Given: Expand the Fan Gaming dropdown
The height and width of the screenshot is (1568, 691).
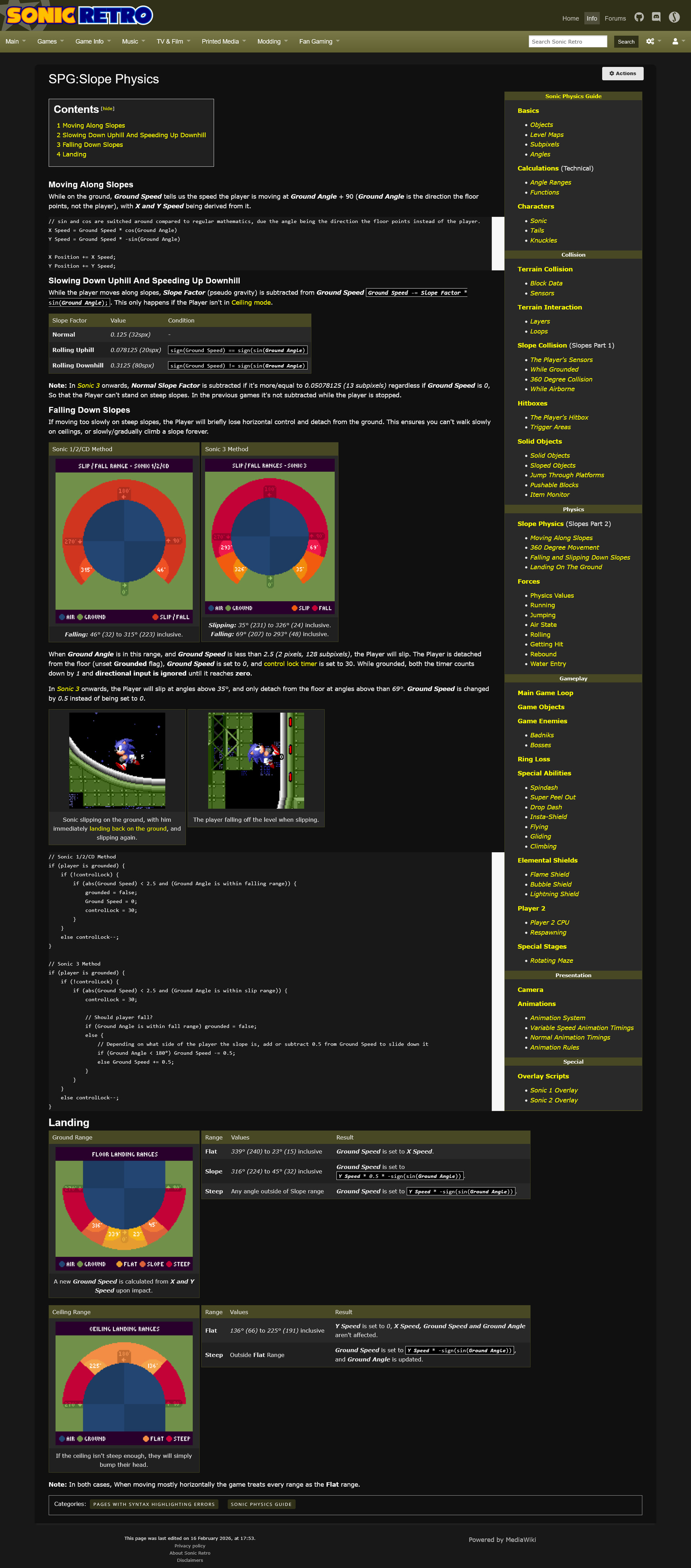Looking at the screenshot, I should pos(319,41).
